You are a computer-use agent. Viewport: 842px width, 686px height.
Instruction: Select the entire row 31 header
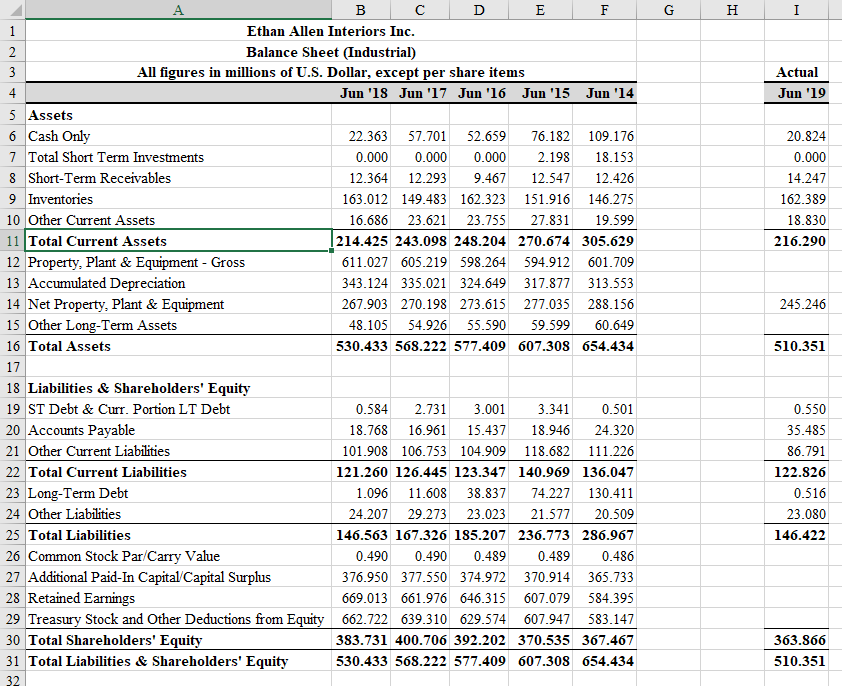[13, 661]
